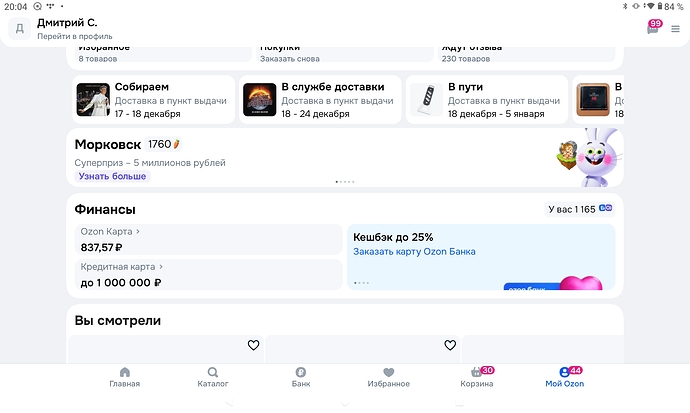Tap the Вы смотрели section heading
Image resolution: width=690 pixels, height=413 pixels.
(x=117, y=321)
